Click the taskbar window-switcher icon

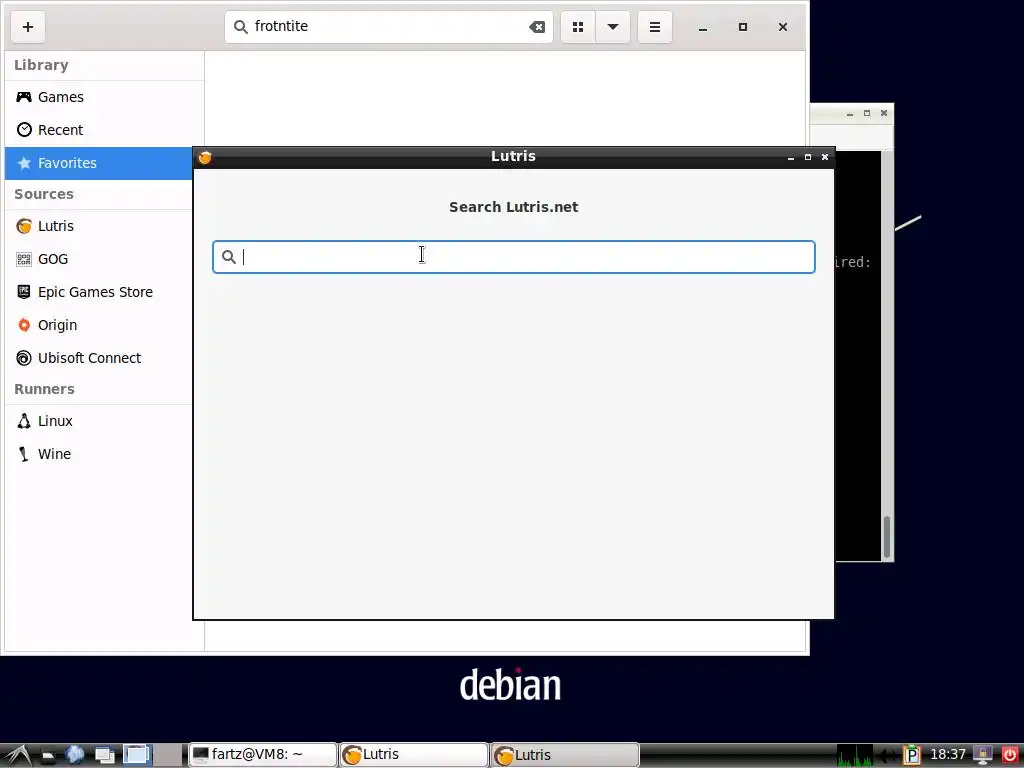pyautogui.click(x=104, y=756)
